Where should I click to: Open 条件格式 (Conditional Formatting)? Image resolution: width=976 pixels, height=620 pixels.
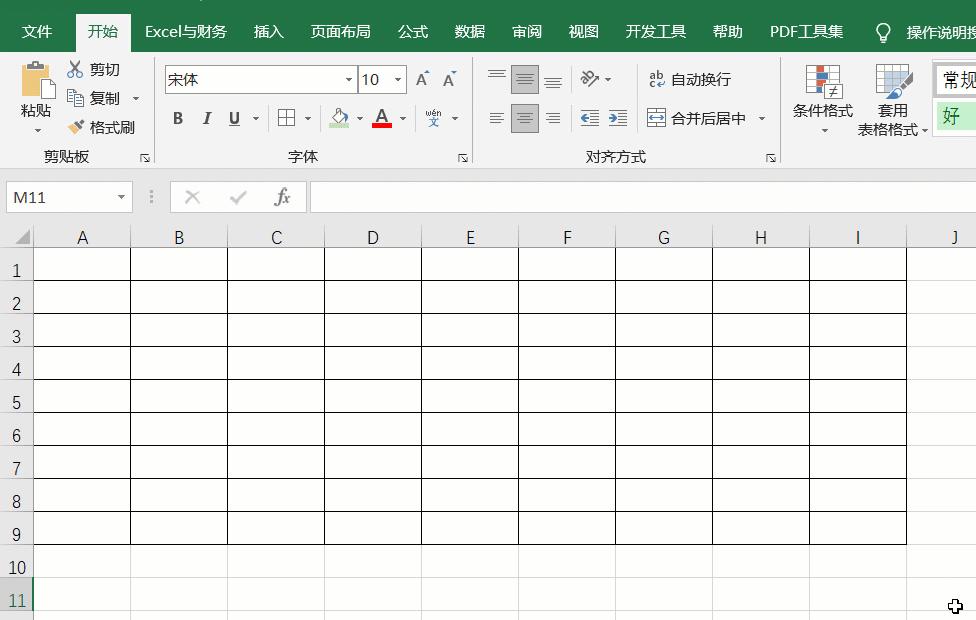(823, 97)
